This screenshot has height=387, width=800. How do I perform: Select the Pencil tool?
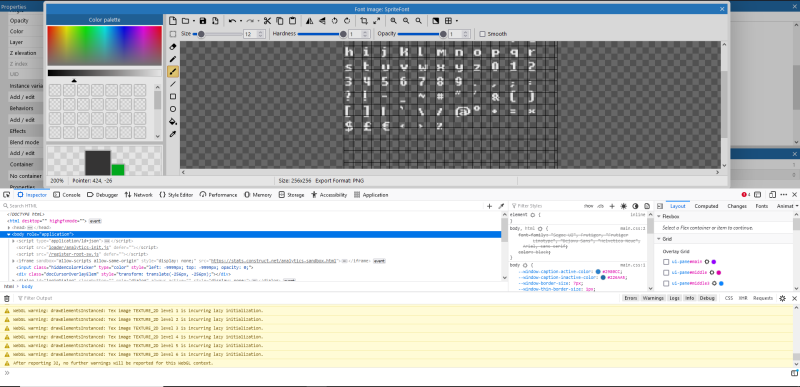[x=173, y=59]
